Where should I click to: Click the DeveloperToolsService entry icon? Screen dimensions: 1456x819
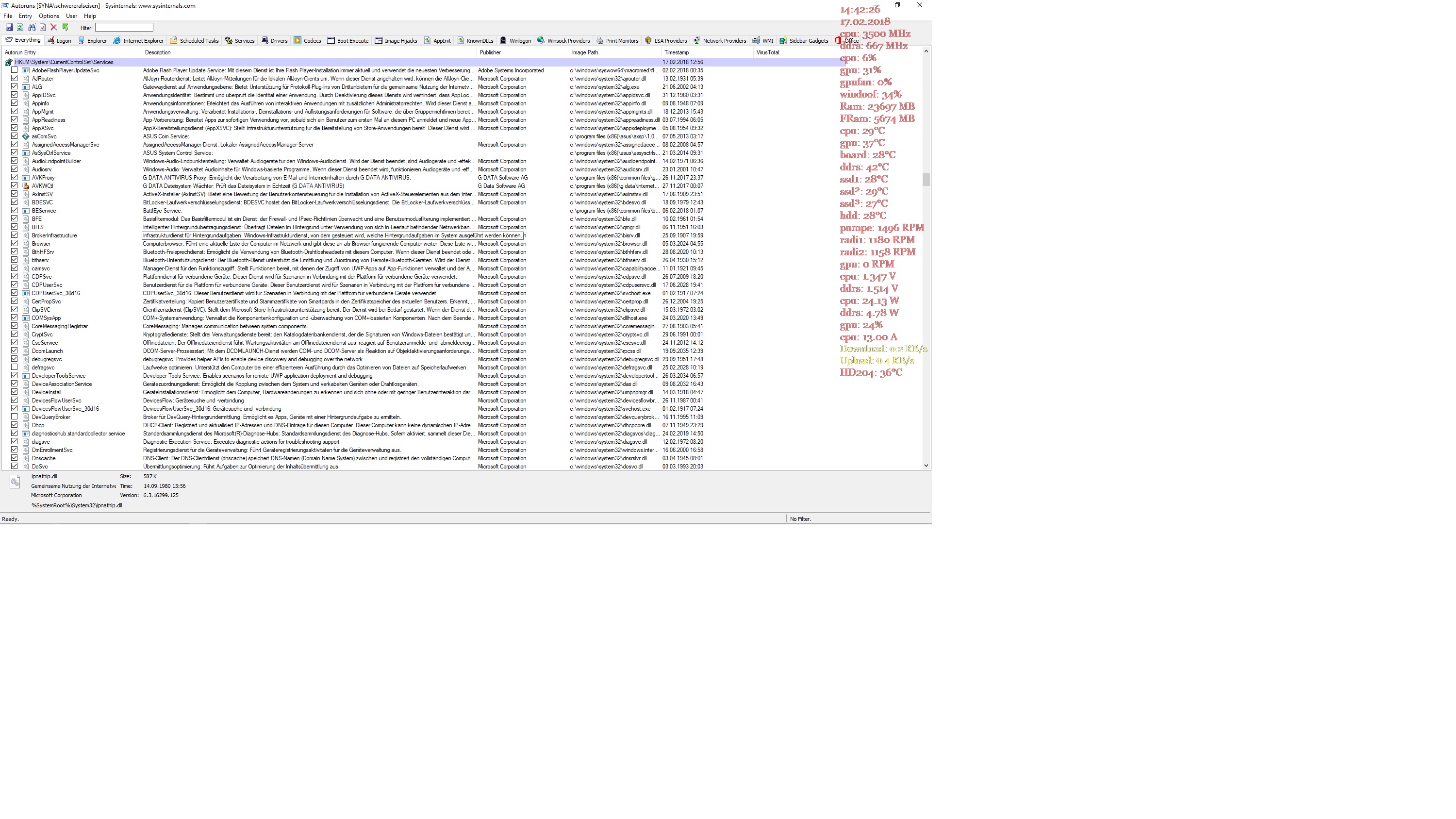(25, 376)
